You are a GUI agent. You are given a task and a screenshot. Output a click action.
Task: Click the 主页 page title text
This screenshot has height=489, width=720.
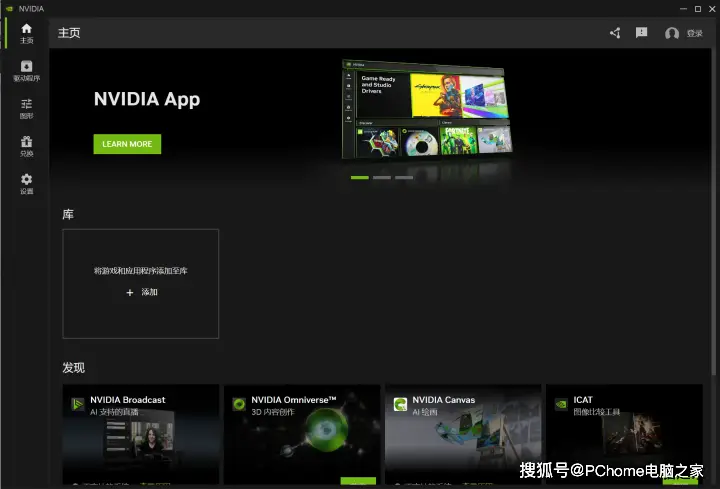[69, 33]
